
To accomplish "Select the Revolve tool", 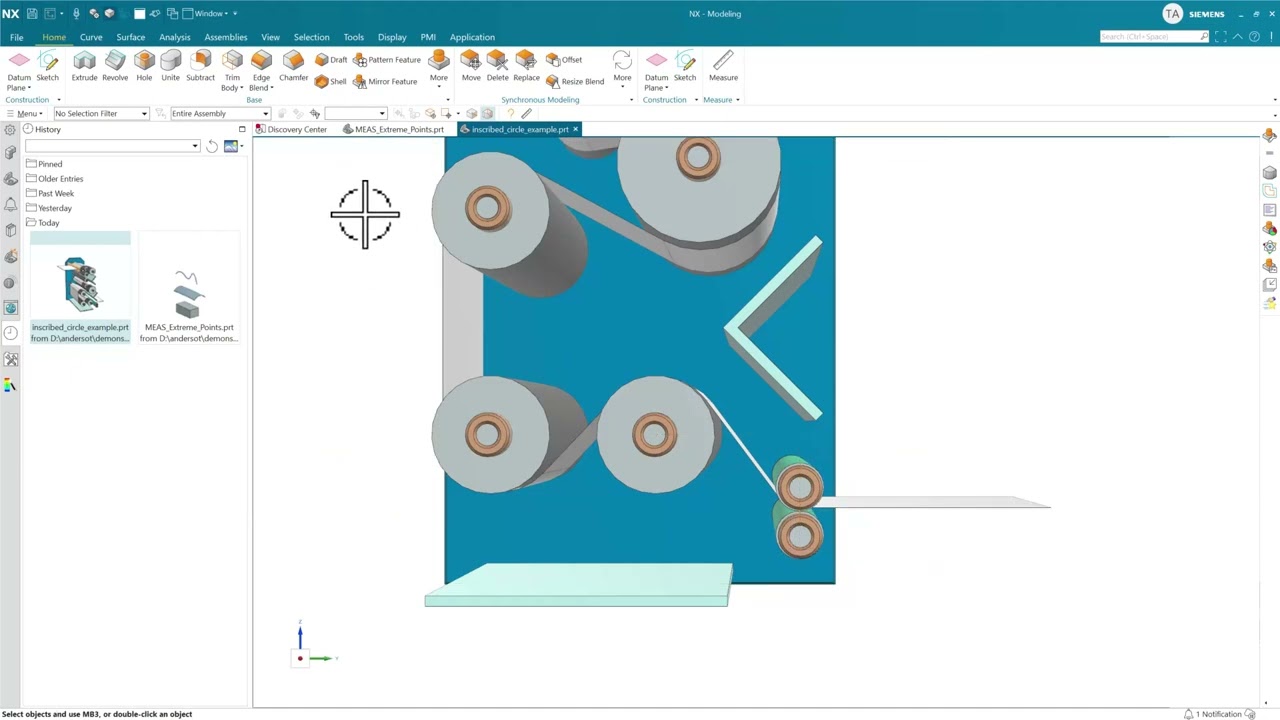I will click(x=115, y=67).
